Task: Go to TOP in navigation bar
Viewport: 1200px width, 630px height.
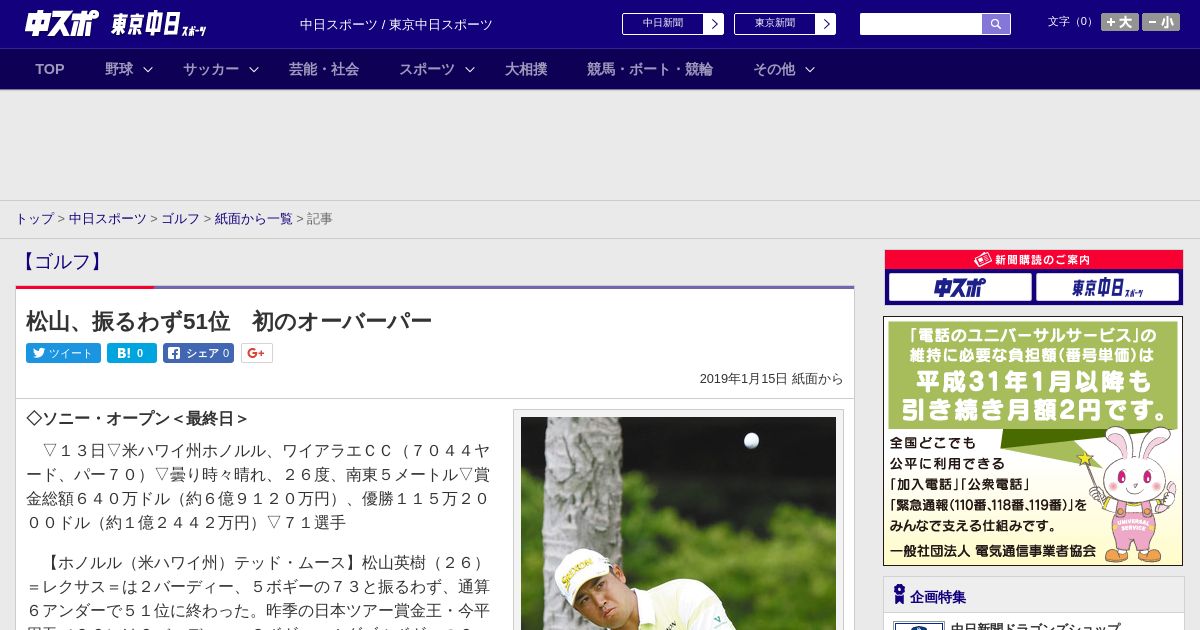Action: click(50, 69)
